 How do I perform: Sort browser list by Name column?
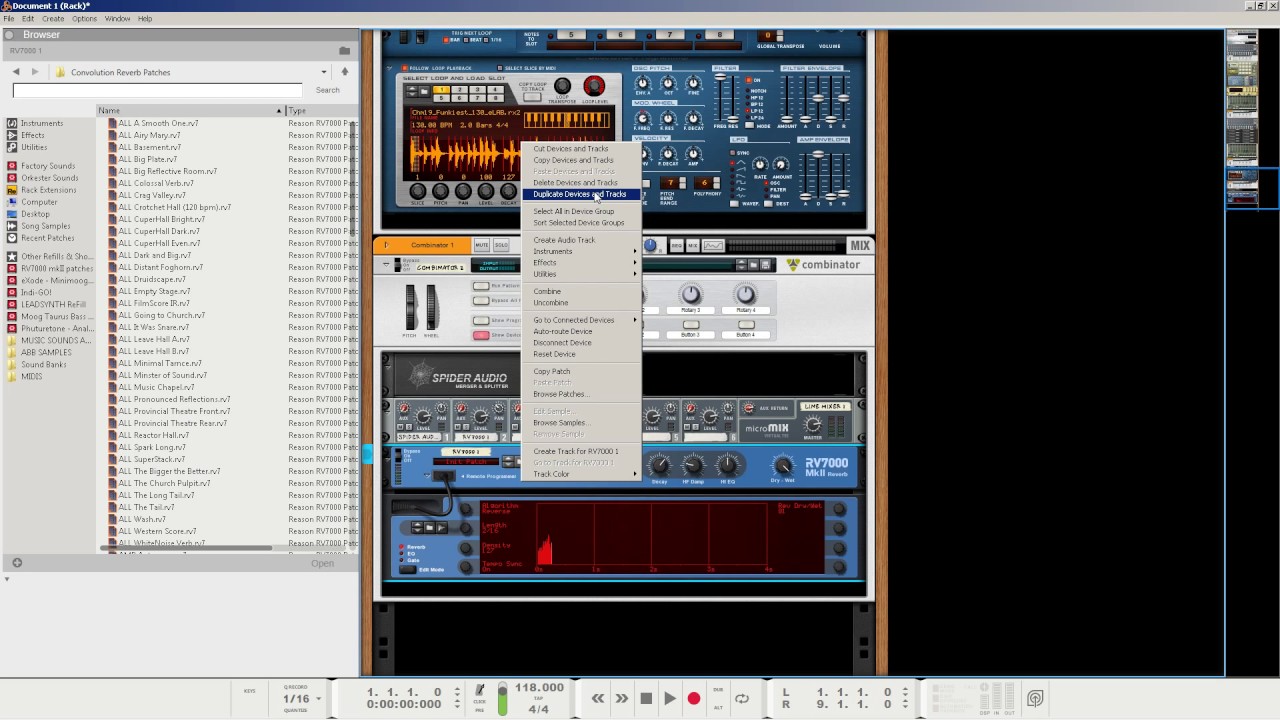(x=190, y=110)
